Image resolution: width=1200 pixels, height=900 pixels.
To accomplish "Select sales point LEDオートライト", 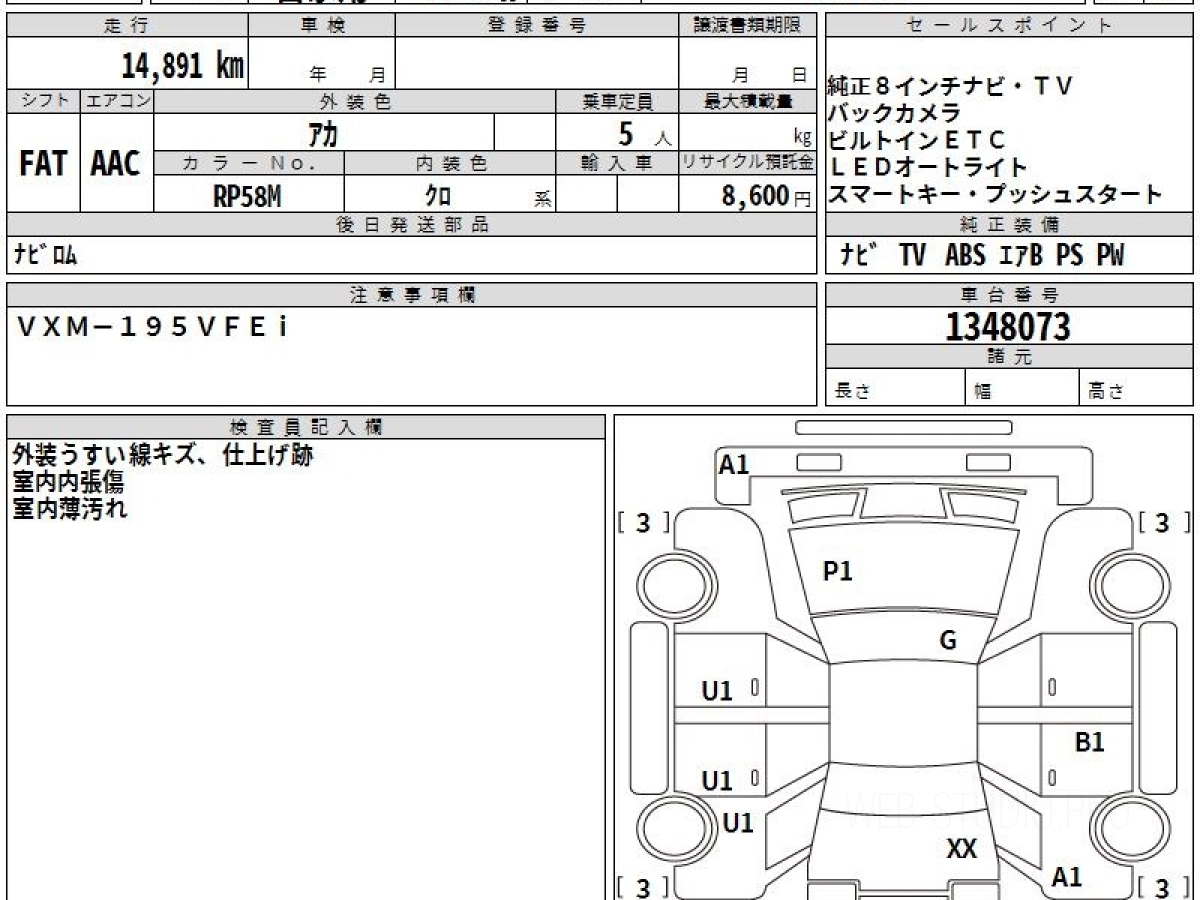I will click(927, 167).
